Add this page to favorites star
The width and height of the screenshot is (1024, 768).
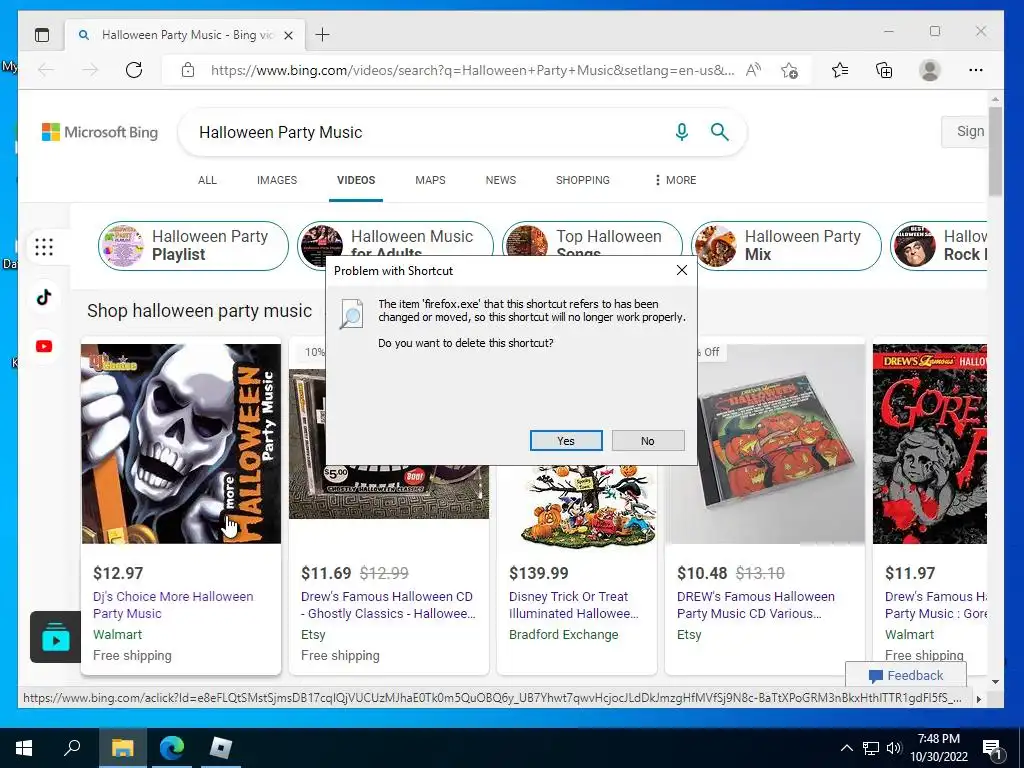point(790,70)
